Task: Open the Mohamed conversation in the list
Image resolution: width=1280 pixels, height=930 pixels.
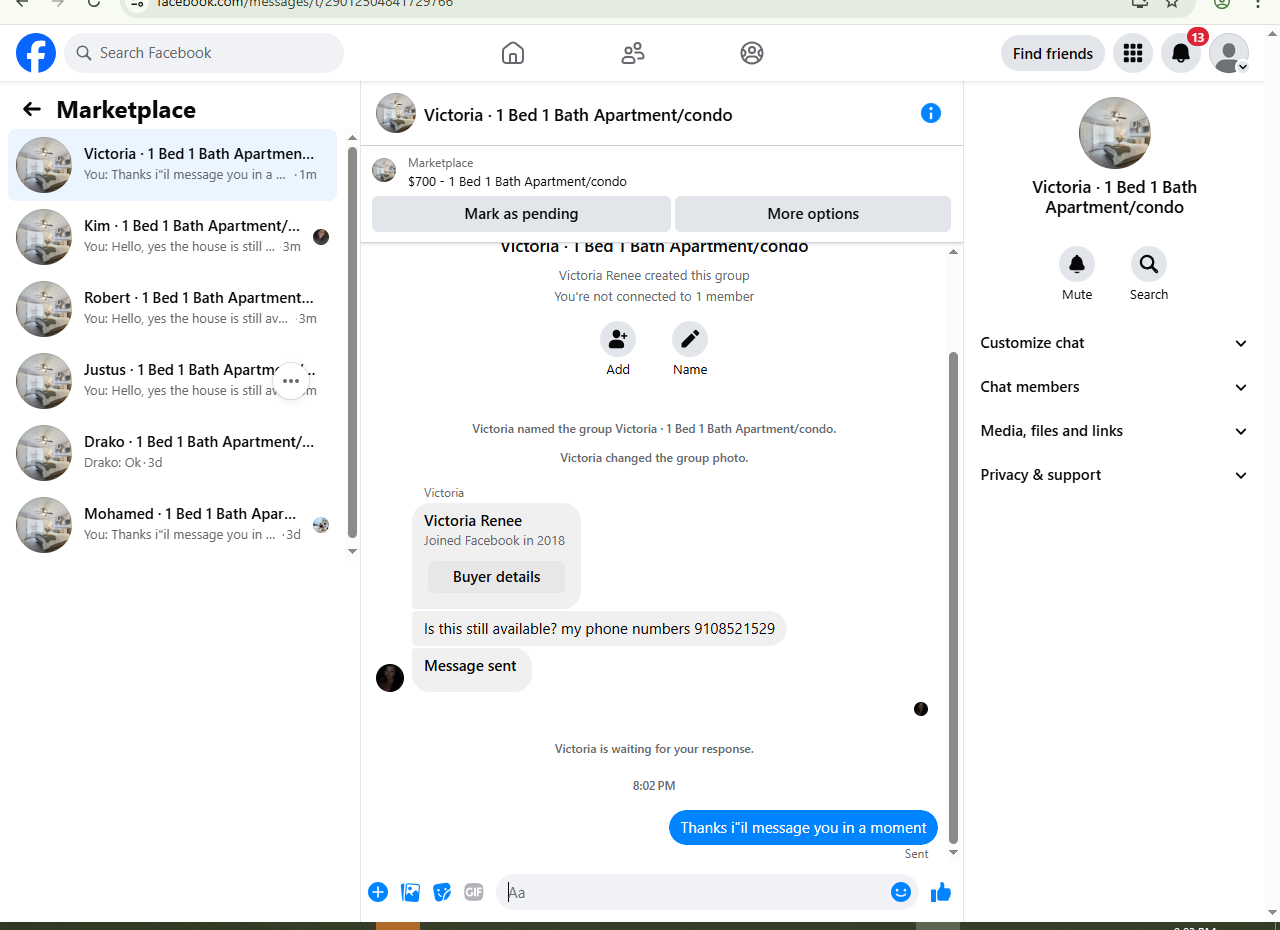Action: tap(172, 525)
